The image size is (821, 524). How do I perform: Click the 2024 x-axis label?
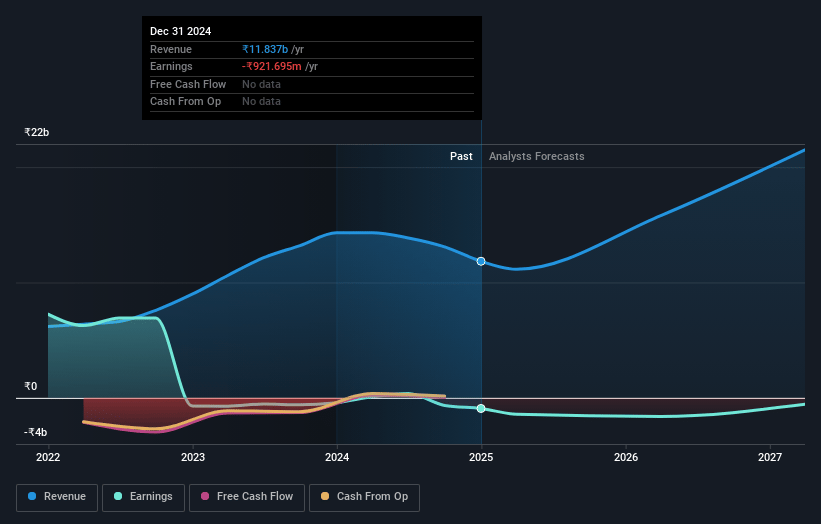click(x=337, y=457)
